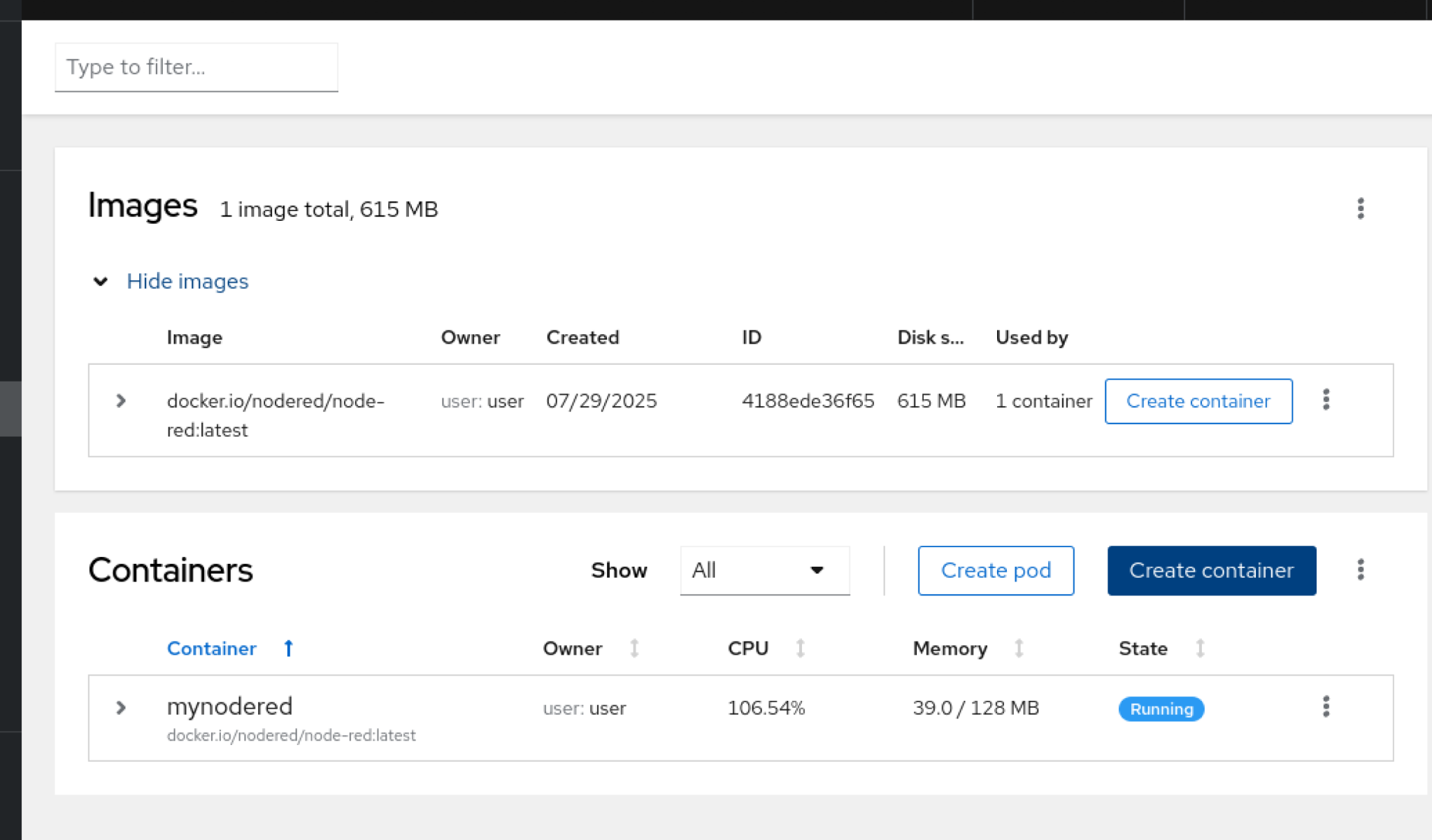Image resolution: width=1432 pixels, height=840 pixels.
Task: Click the Create pod button
Action: click(995, 570)
